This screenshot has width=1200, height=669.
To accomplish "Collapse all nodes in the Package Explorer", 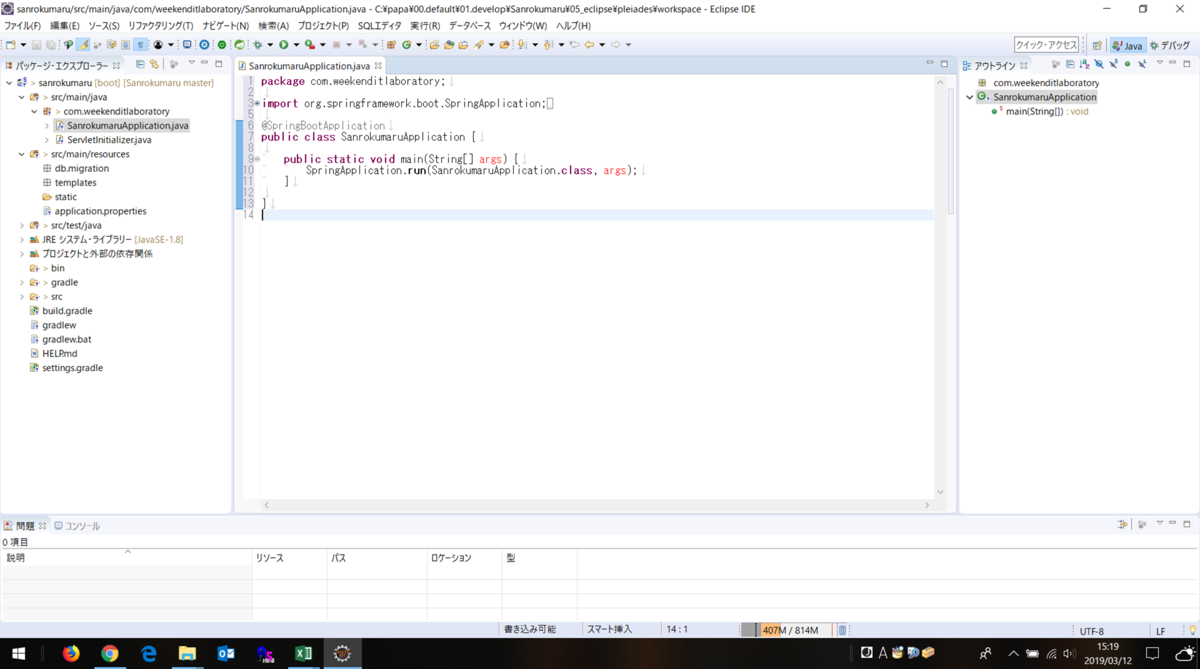I will click(140, 63).
